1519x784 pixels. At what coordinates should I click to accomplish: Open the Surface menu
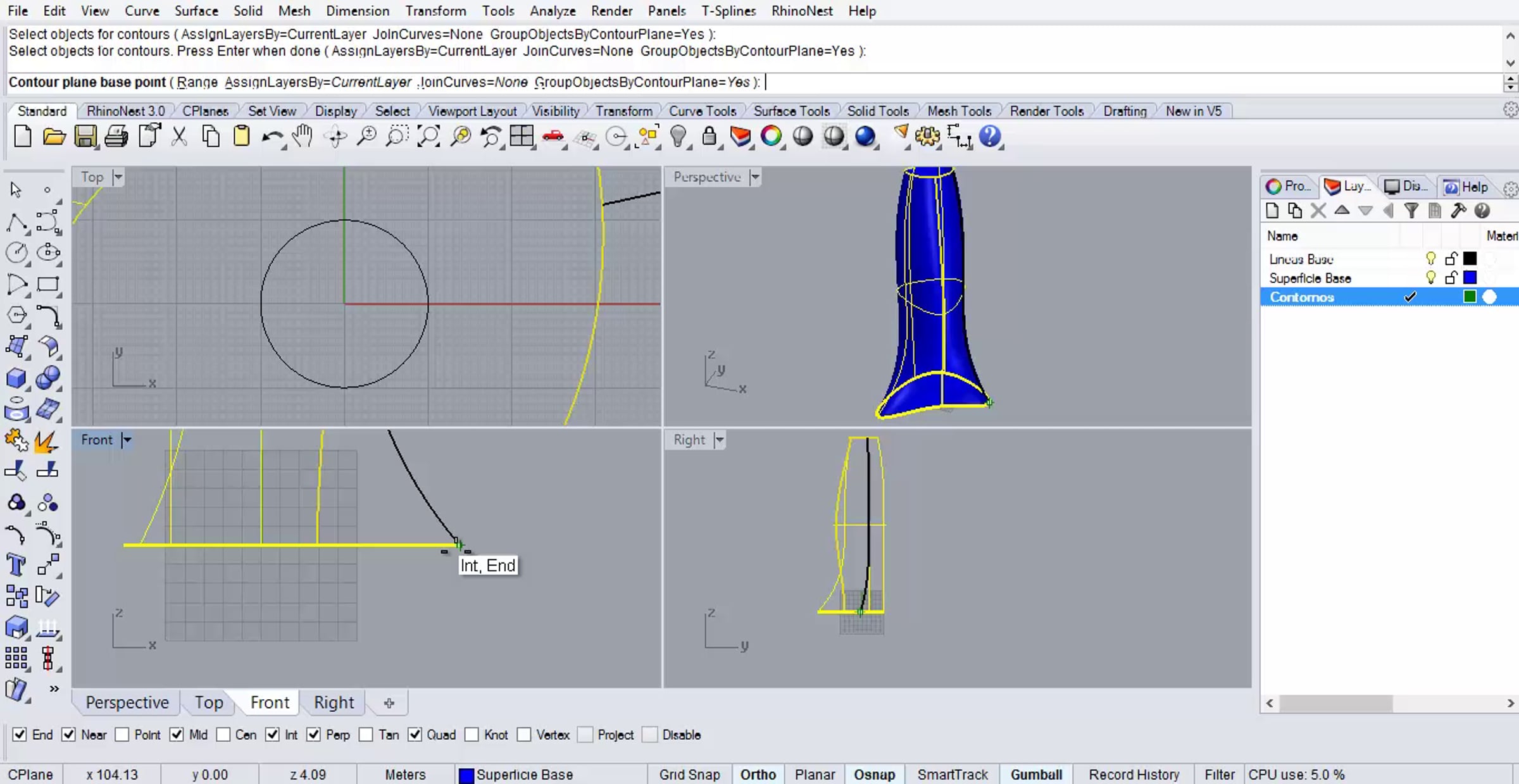coord(196,11)
